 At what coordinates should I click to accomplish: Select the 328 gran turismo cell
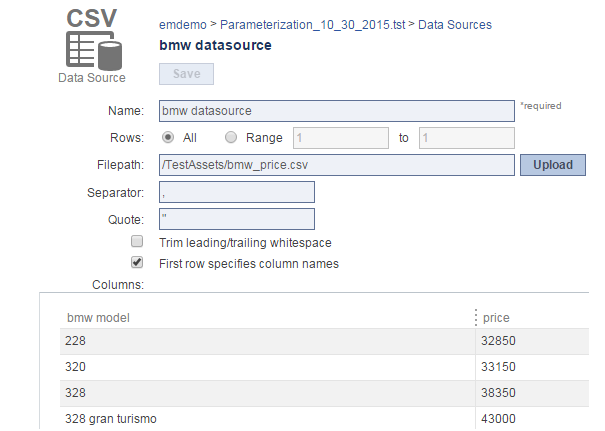point(267,419)
